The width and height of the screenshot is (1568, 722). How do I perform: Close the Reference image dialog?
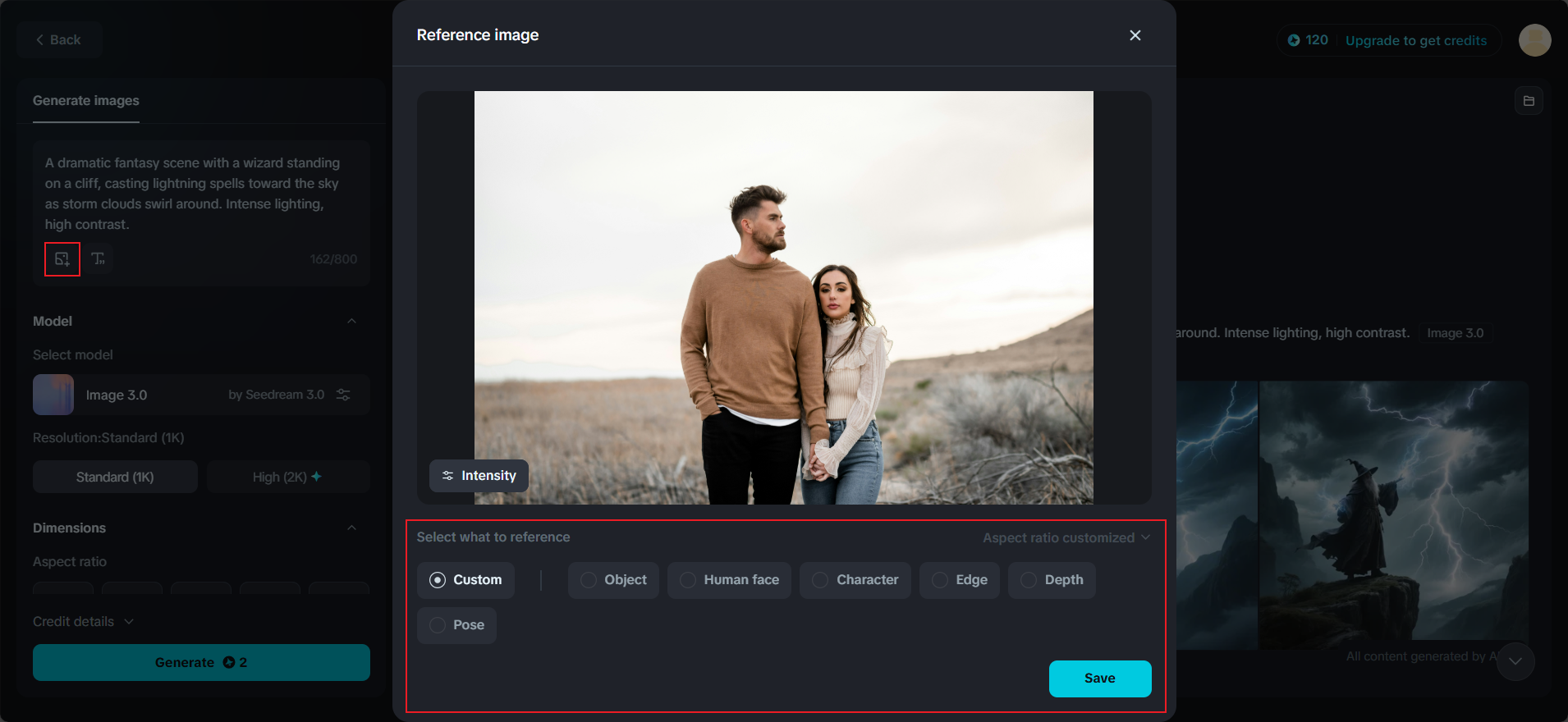point(1135,35)
